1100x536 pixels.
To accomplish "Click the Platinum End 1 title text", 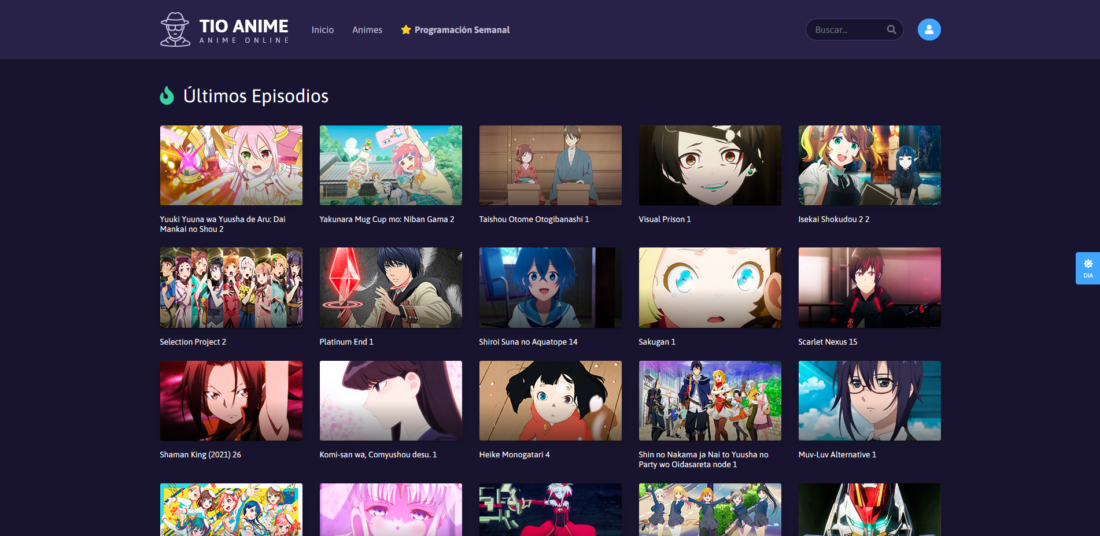I will pyautogui.click(x=347, y=342).
